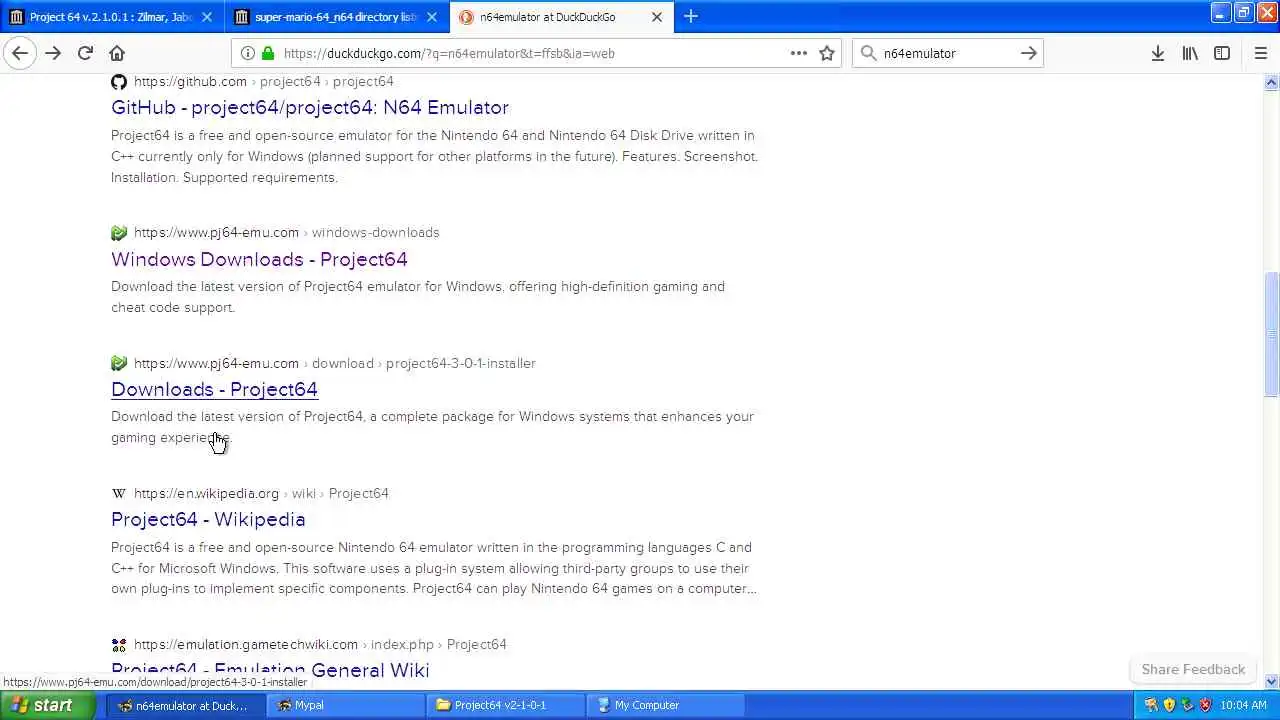Open the page actions three-dot menu

(798, 53)
